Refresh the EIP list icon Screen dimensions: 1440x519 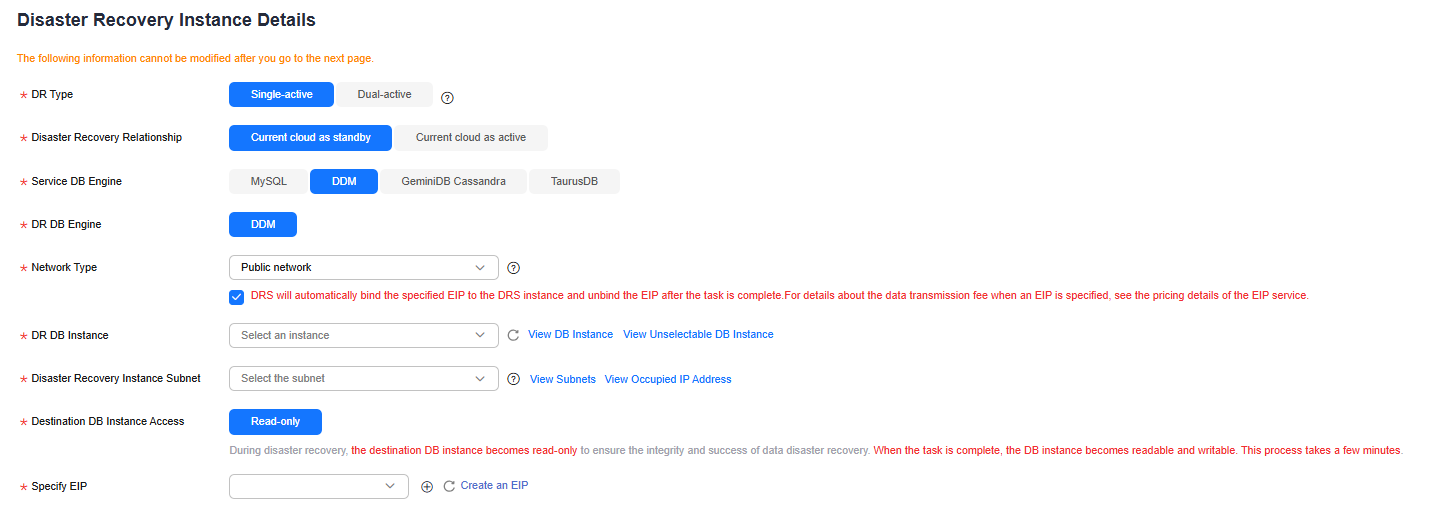[449, 486]
